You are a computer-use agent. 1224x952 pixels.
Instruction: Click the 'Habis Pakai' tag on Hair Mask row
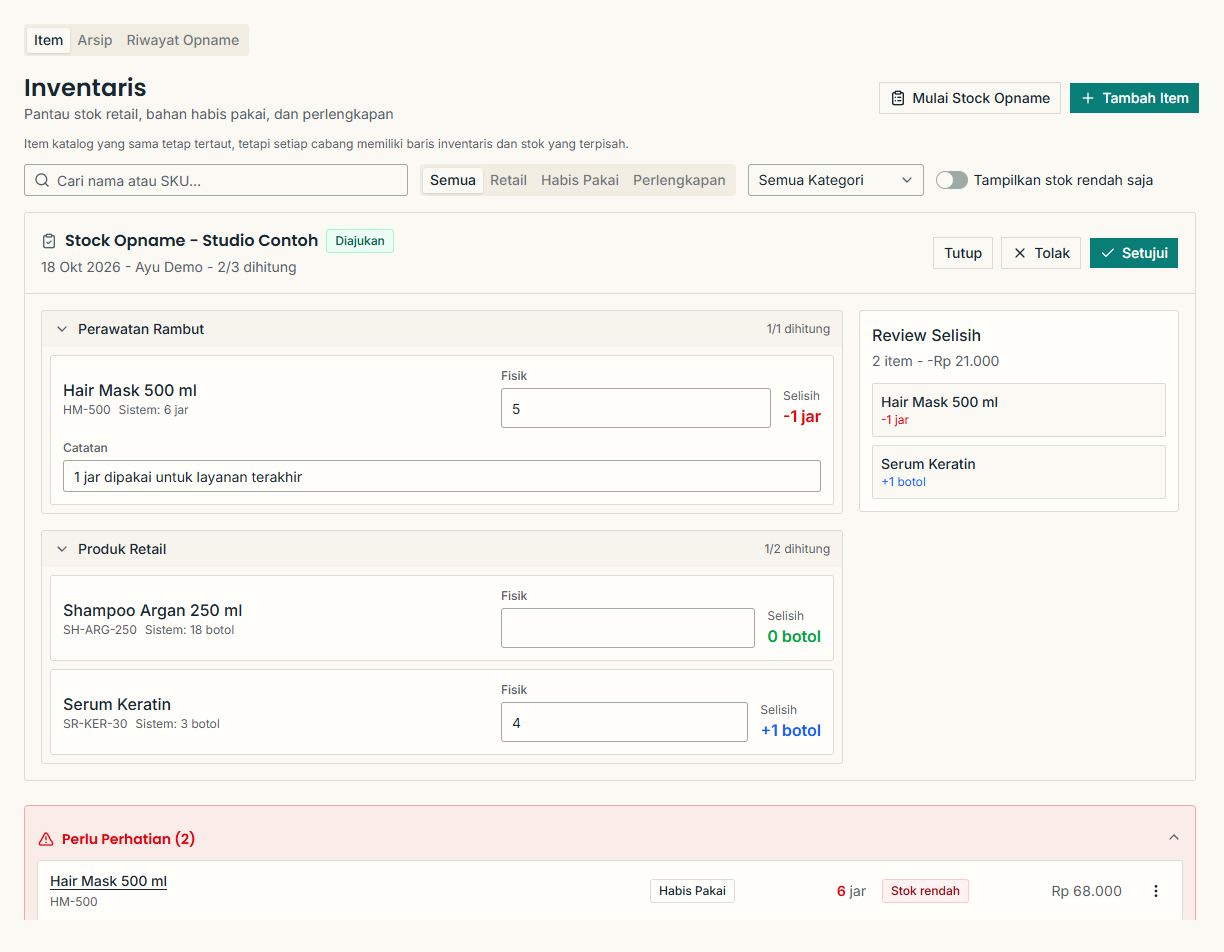692,891
